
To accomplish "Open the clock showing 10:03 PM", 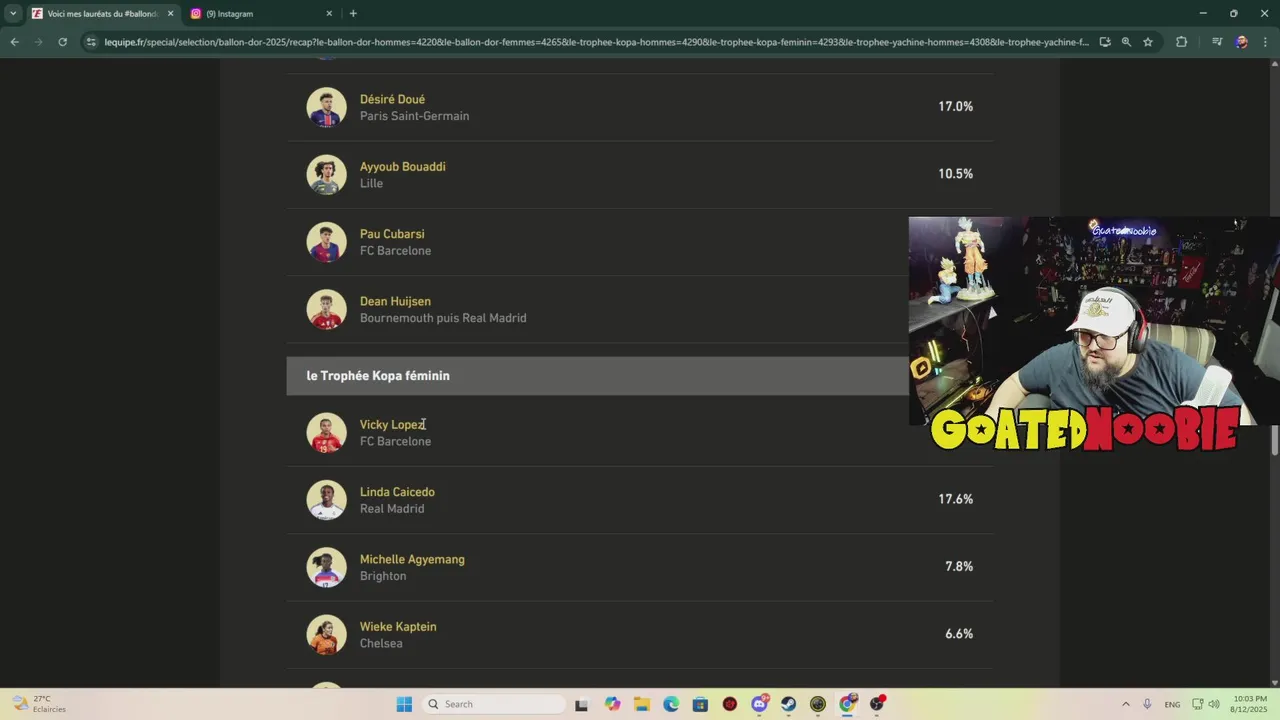I will [1250, 704].
